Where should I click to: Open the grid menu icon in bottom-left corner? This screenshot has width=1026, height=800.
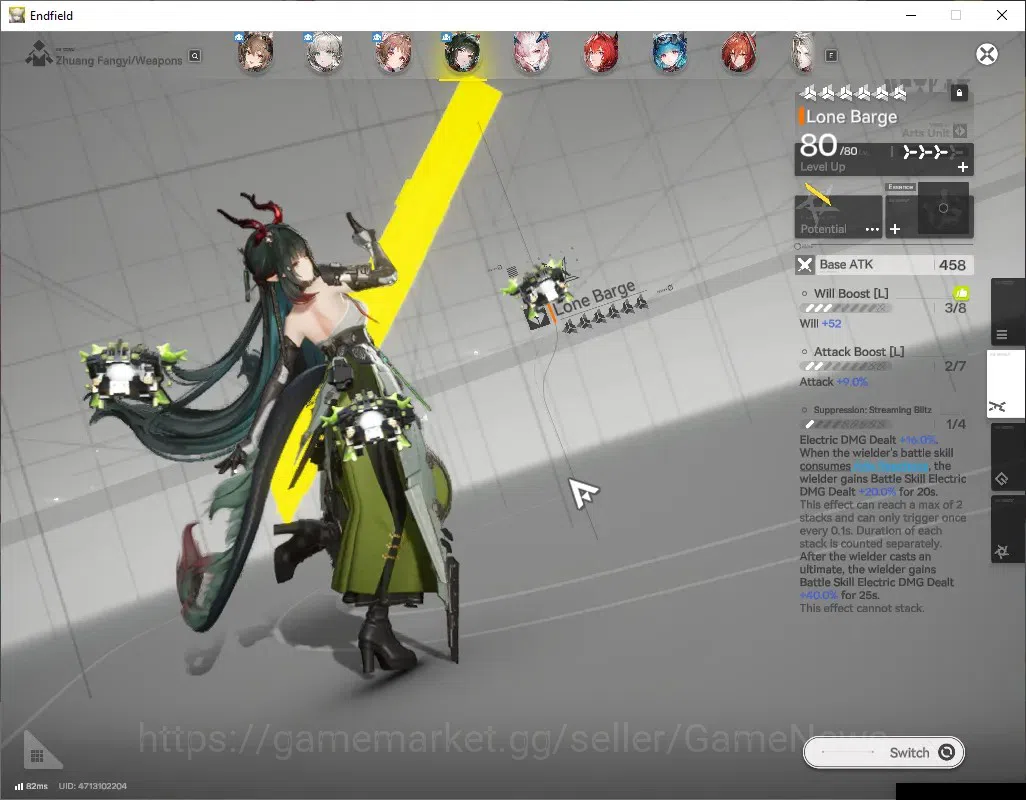[x=38, y=756]
